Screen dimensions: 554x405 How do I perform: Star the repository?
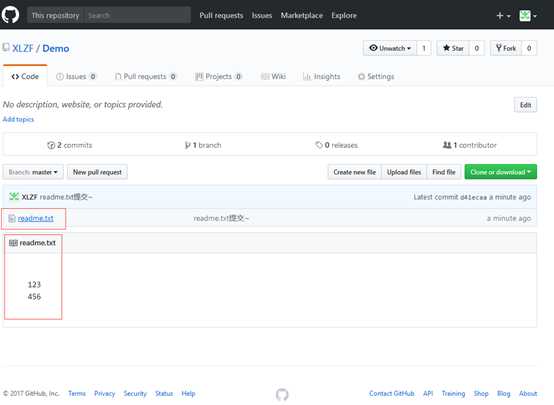coord(453,48)
